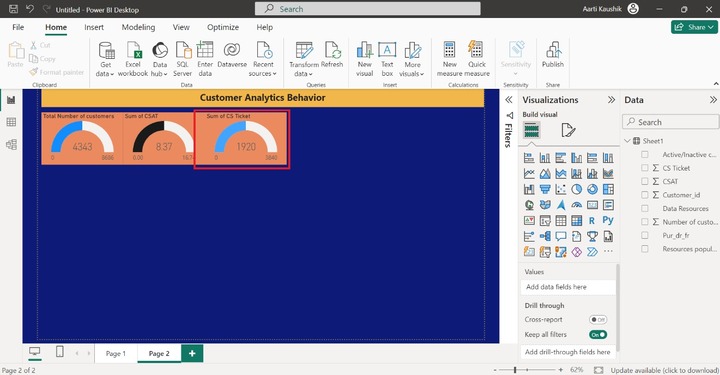Viewport: 720px width, 375px height.
Task: Select the Scatter chart visualization
Action: click(x=561, y=189)
